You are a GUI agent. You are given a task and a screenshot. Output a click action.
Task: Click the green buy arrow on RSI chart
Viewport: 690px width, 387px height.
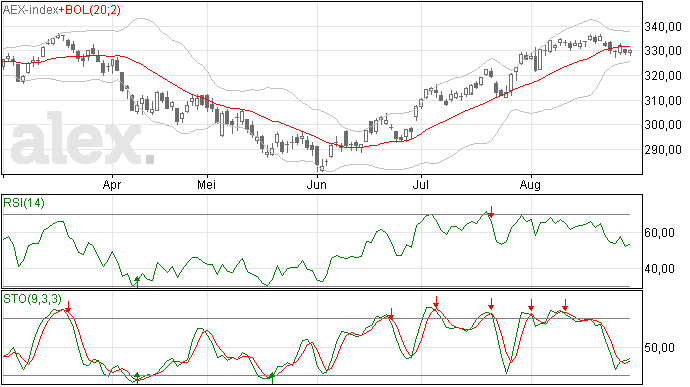(x=137, y=282)
